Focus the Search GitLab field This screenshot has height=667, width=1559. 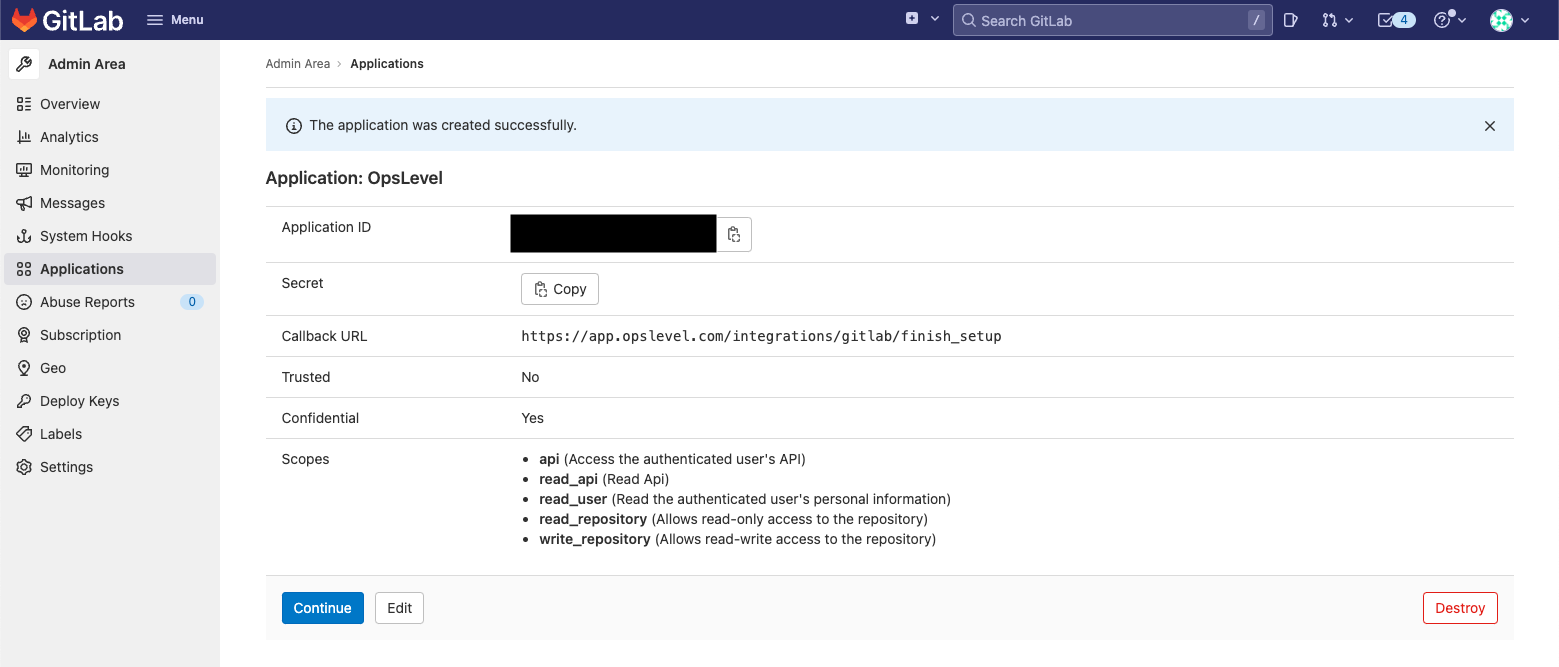click(x=1112, y=20)
